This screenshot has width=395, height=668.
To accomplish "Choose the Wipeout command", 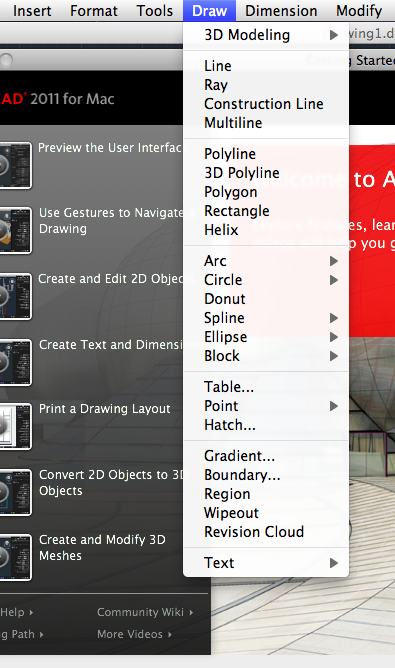I will [x=266, y=513].
